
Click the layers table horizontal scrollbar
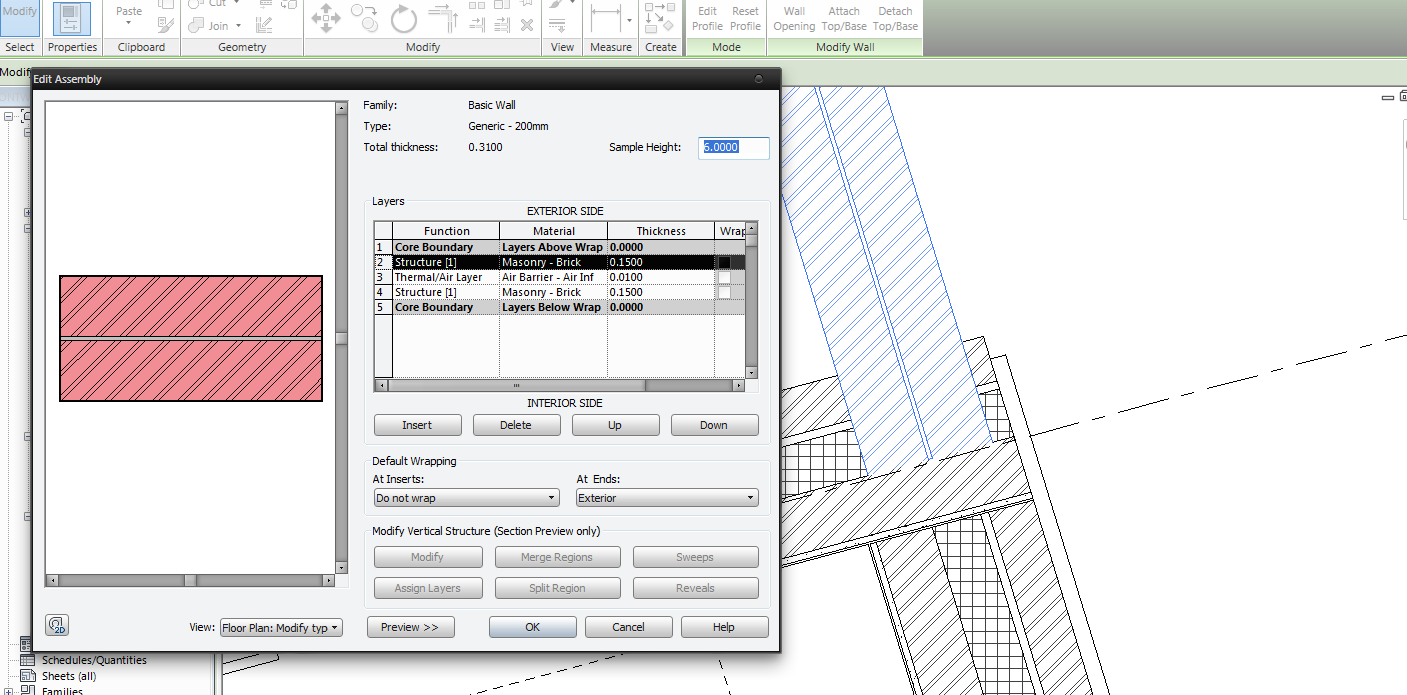[516, 385]
